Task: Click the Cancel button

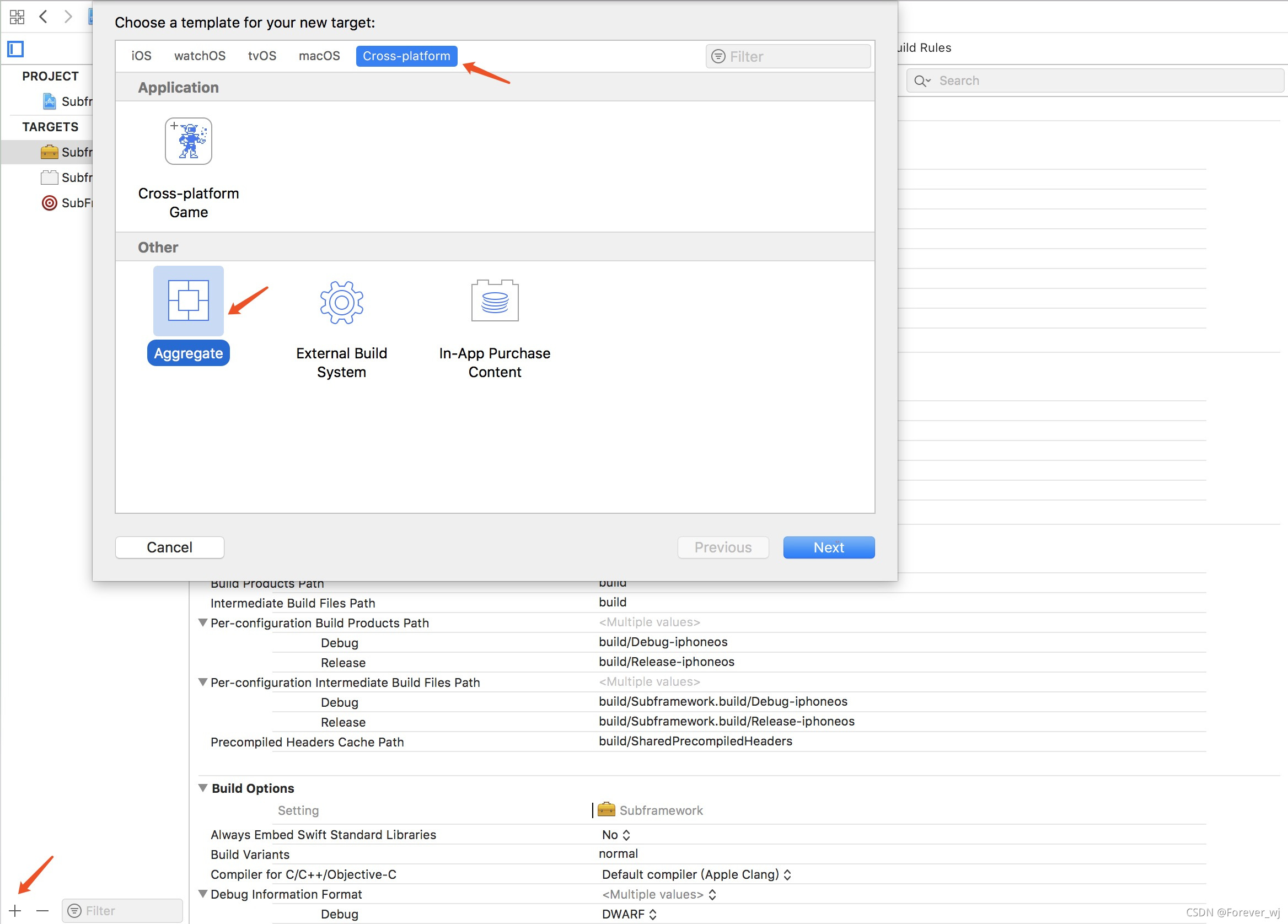Action: pos(169,547)
